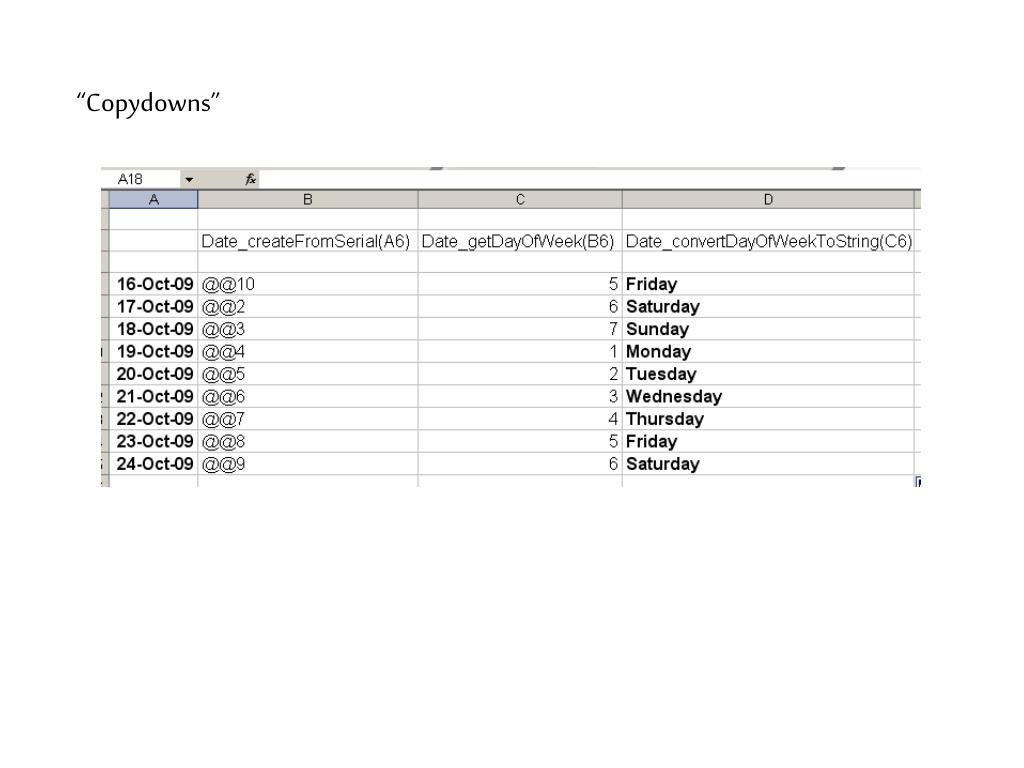Viewport: 1024px width, 768px height.
Task: Select the 20-Oct-09 date cell
Action: [x=153, y=374]
